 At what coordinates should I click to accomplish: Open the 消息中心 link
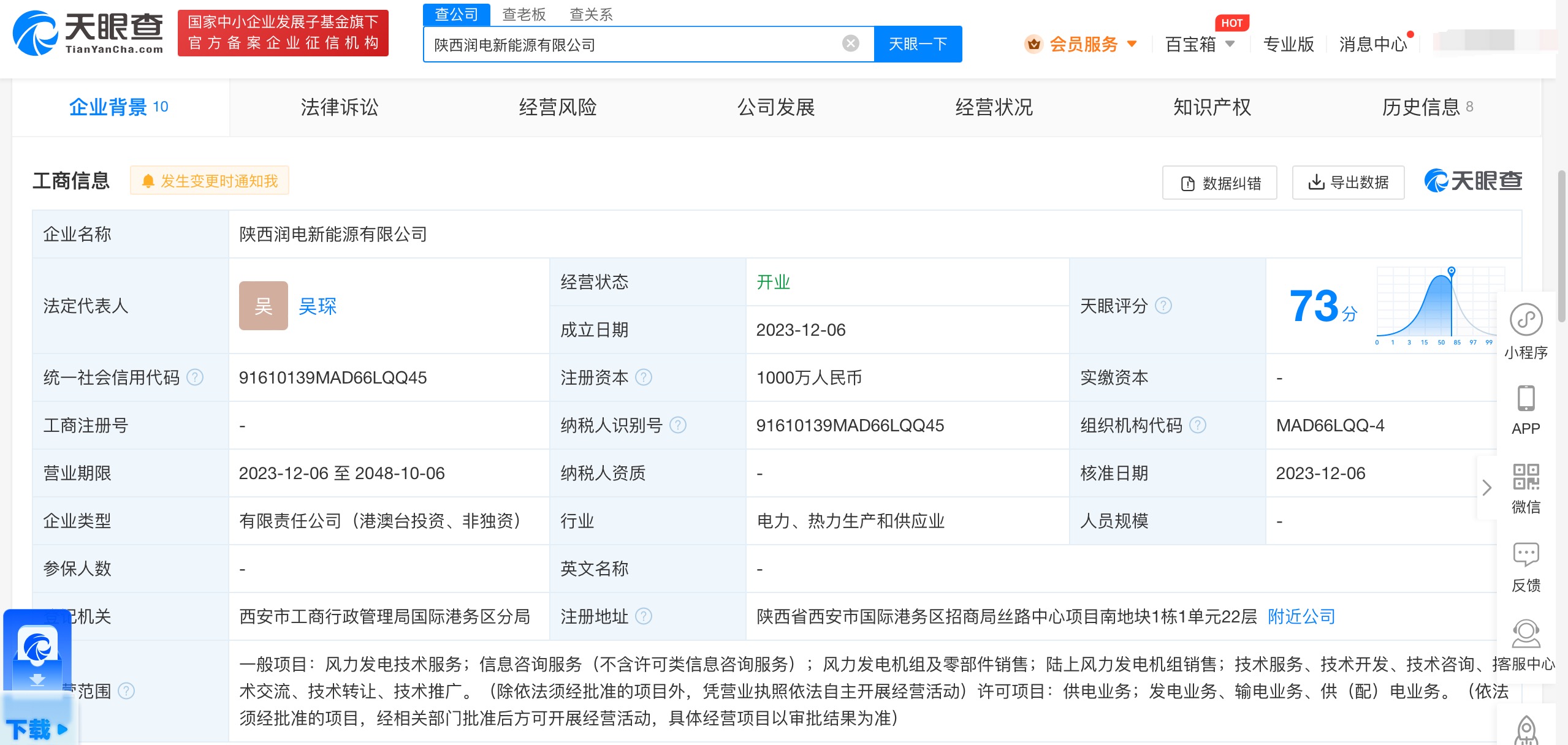click(1373, 44)
